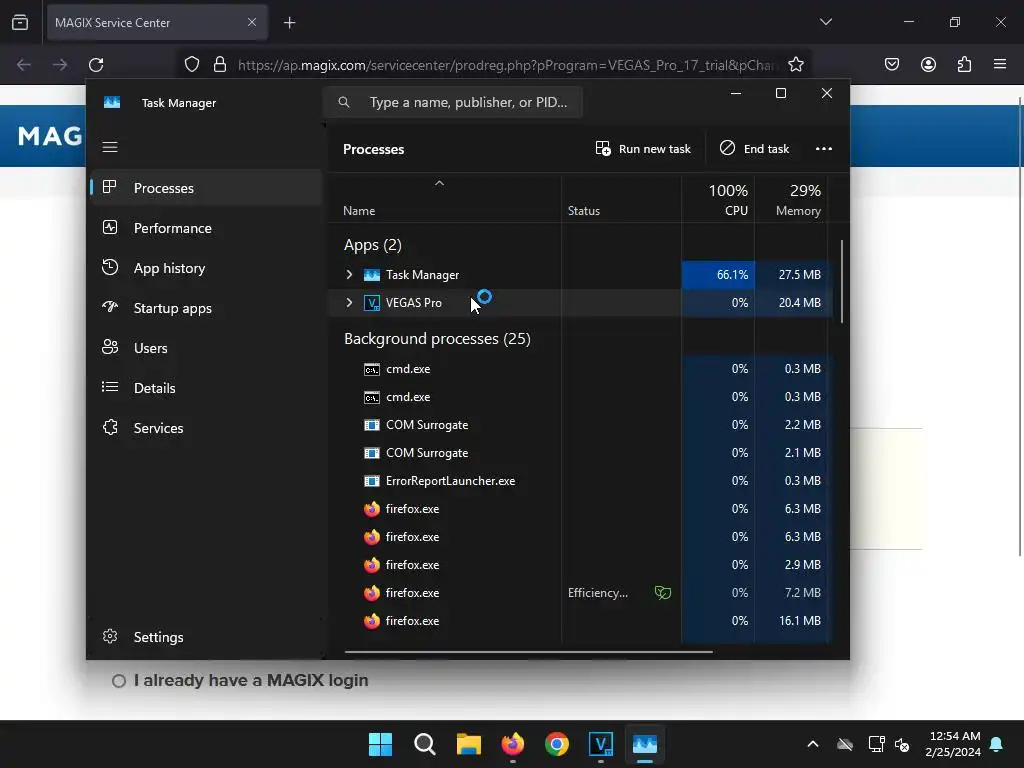Select the MAGIX Service Center tab
Image resolution: width=1024 pixels, height=768 pixels.
click(157, 23)
